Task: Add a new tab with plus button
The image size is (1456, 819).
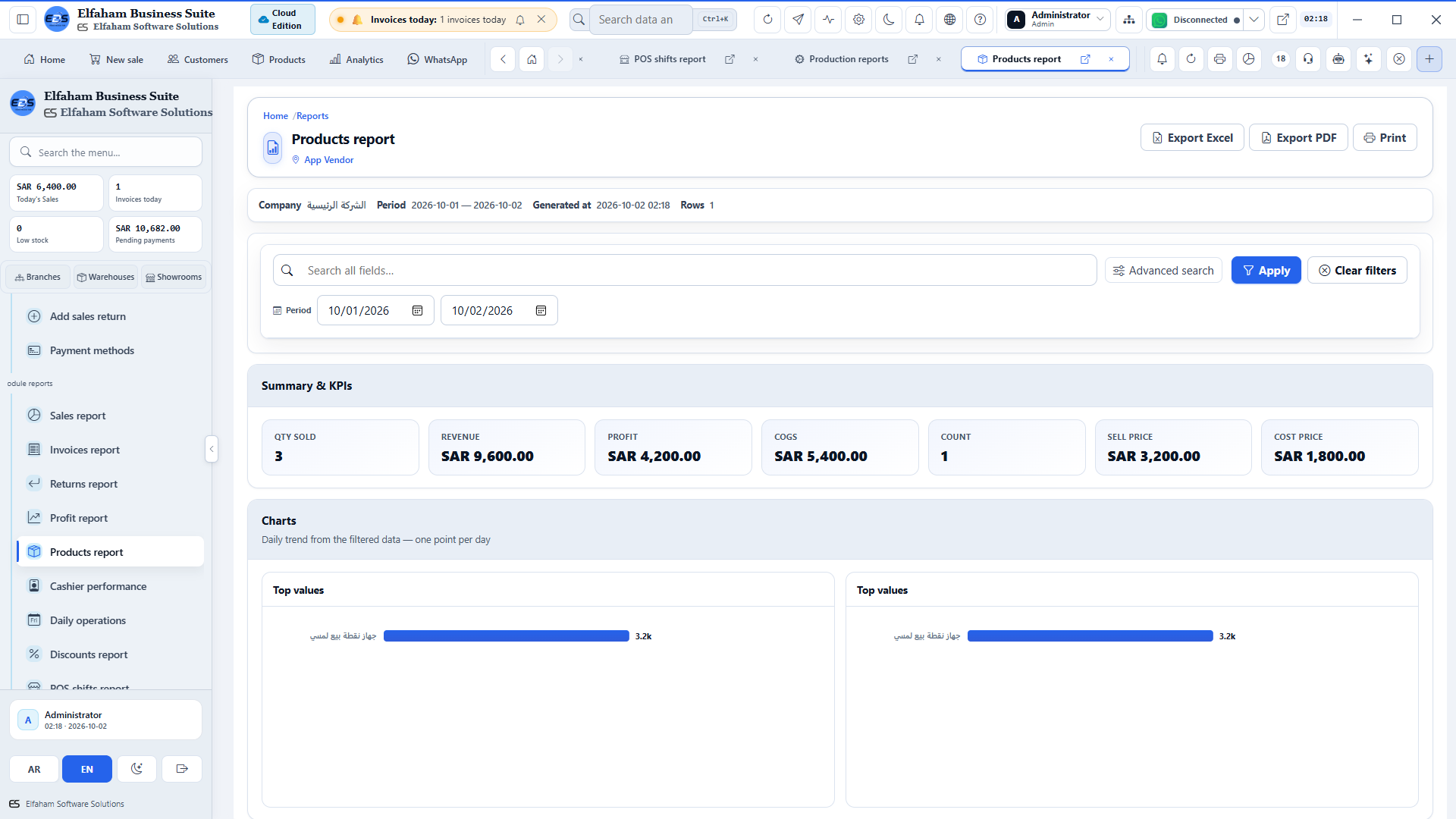Action: (1429, 59)
